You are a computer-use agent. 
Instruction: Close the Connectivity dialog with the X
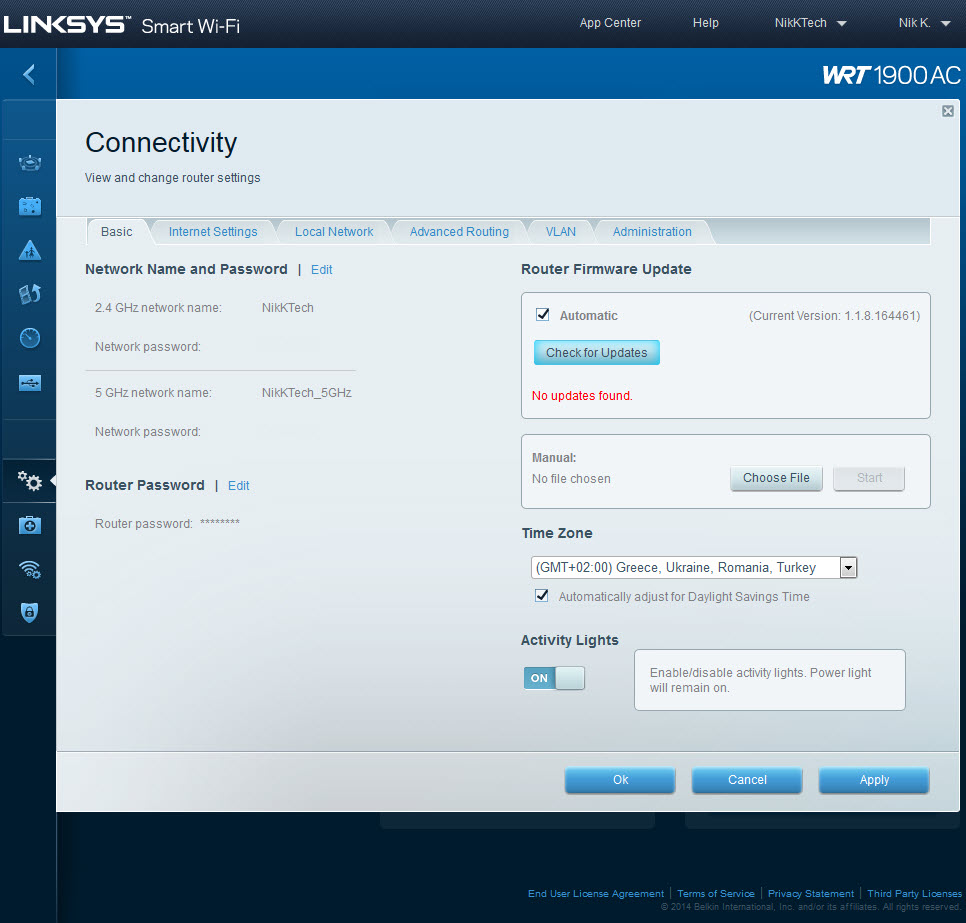[948, 111]
